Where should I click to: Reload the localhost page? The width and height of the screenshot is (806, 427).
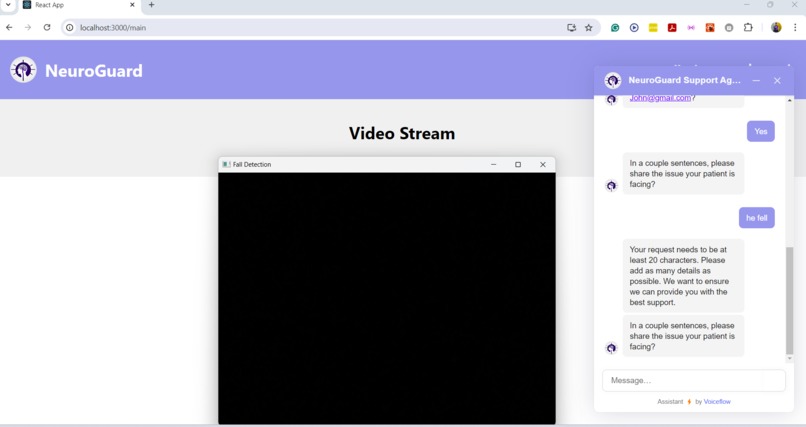pyautogui.click(x=47, y=28)
